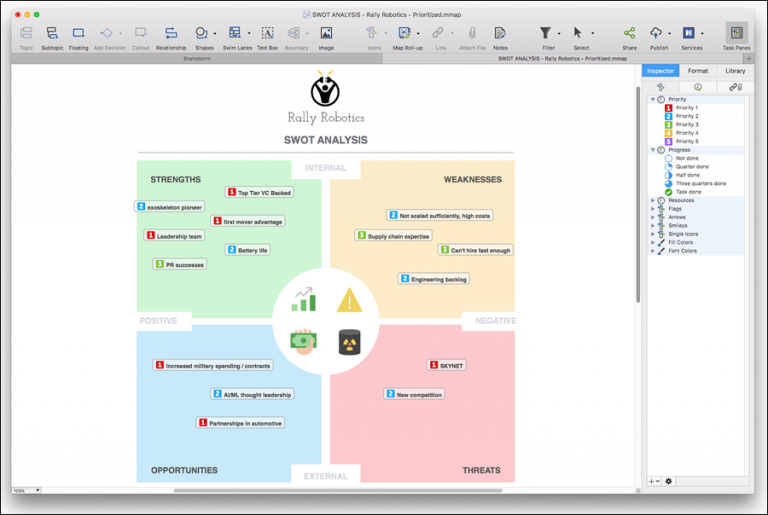Viewport: 768px width, 515px height.
Task: Click the Link toolbar icon
Action: 437,33
